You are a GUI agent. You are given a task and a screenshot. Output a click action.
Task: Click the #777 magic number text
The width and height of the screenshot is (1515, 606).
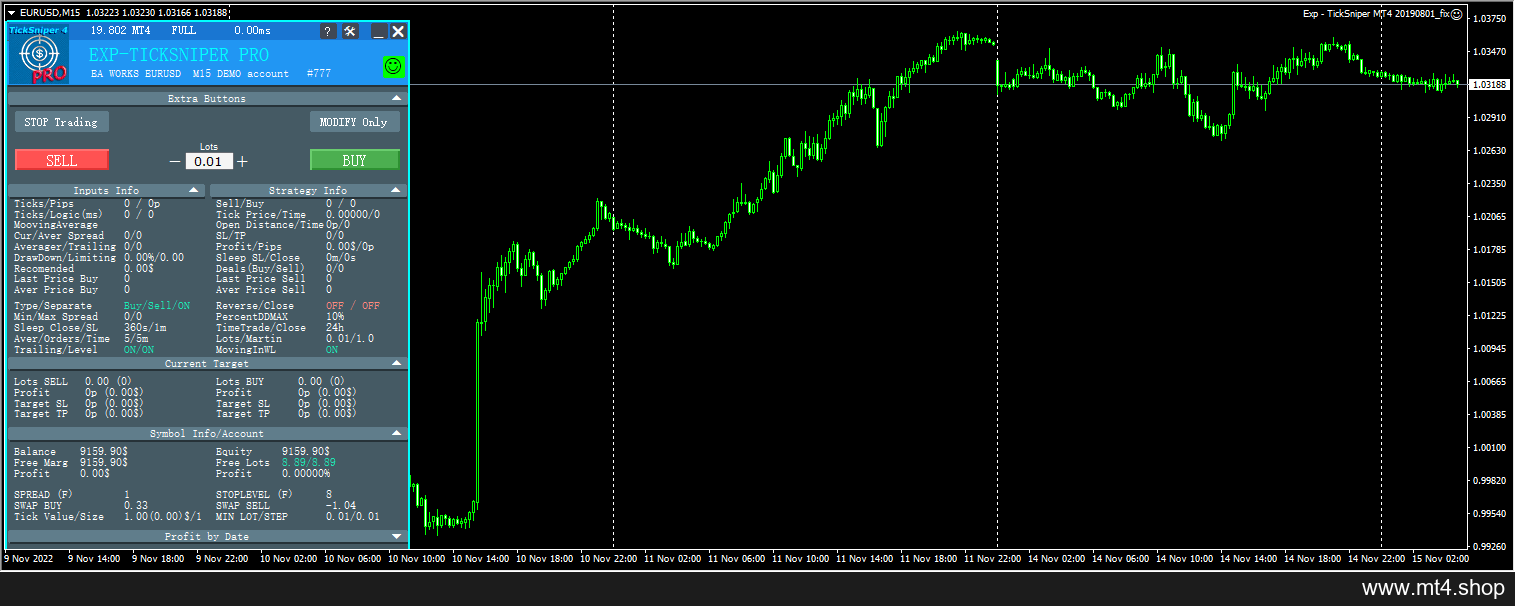click(x=318, y=74)
